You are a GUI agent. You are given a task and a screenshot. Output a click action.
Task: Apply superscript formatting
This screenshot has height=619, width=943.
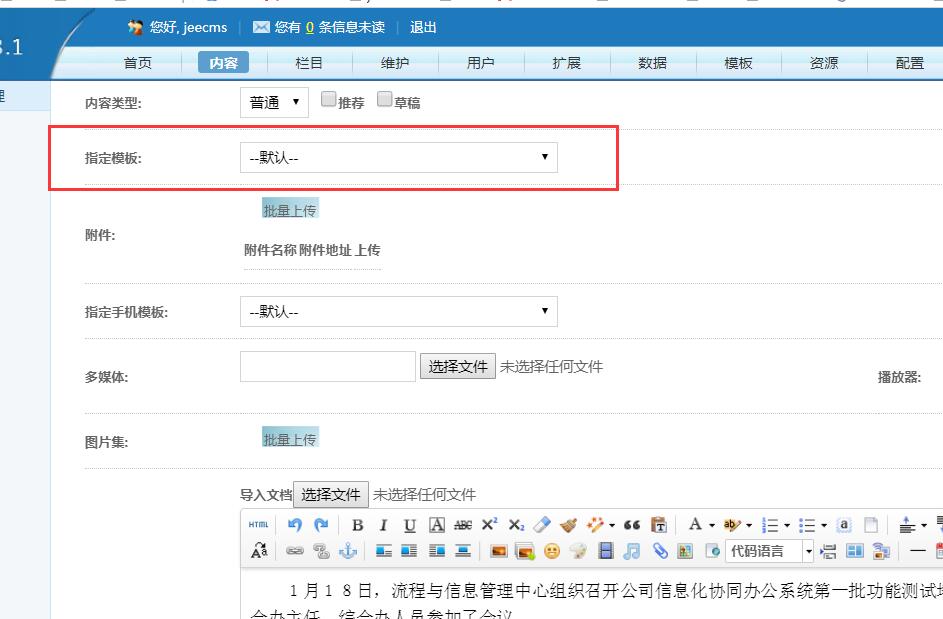[x=490, y=525]
